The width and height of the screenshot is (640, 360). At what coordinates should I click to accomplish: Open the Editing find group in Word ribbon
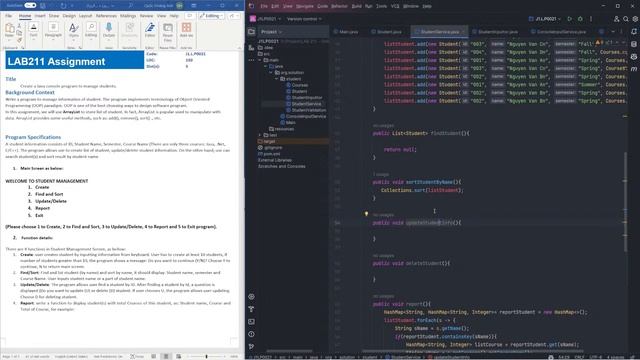tap(91, 31)
